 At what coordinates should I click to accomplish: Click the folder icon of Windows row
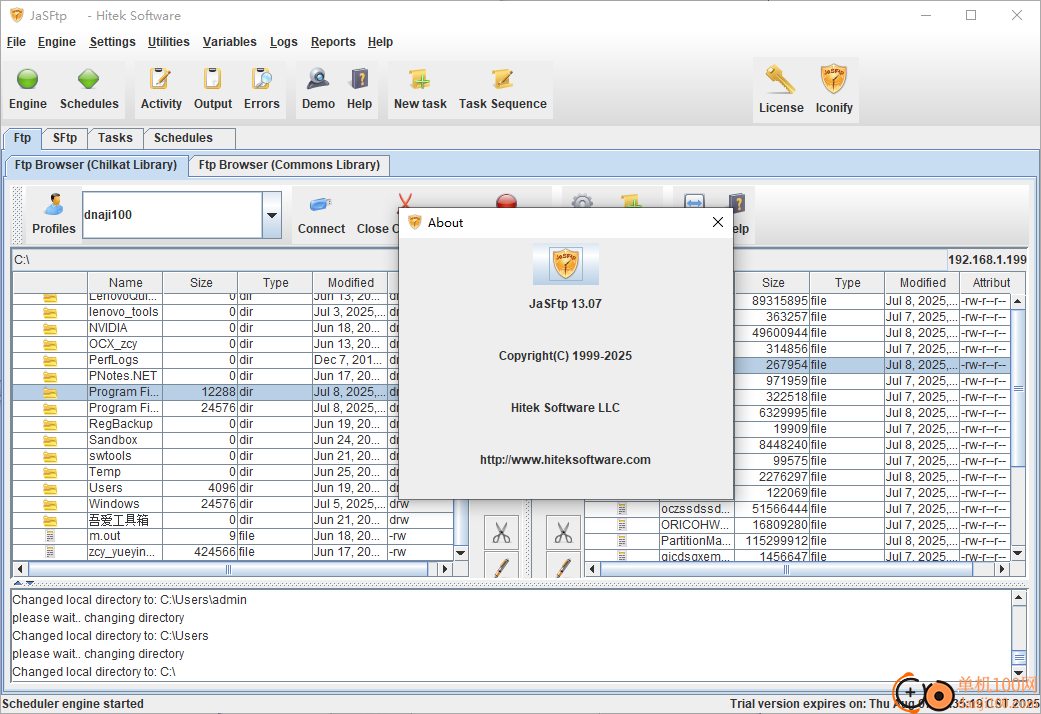coord(50,504)
